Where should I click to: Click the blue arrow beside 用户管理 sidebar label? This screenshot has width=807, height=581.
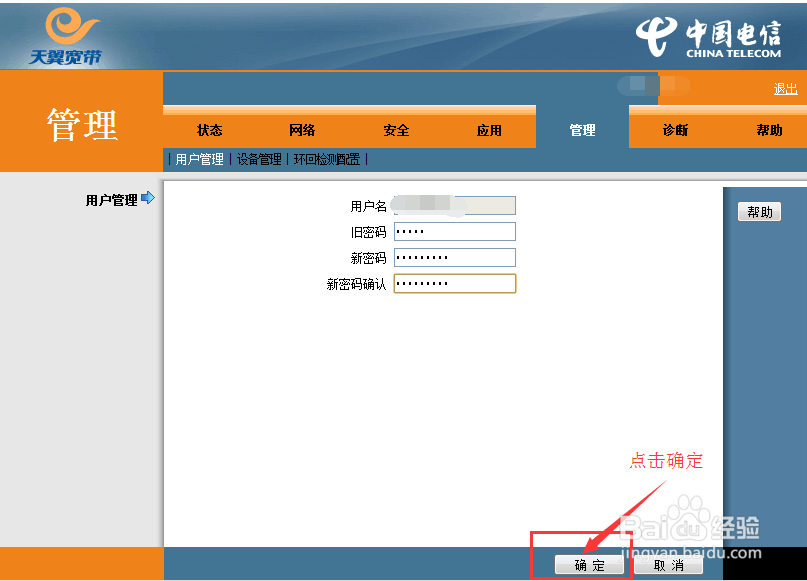point(150,199)
